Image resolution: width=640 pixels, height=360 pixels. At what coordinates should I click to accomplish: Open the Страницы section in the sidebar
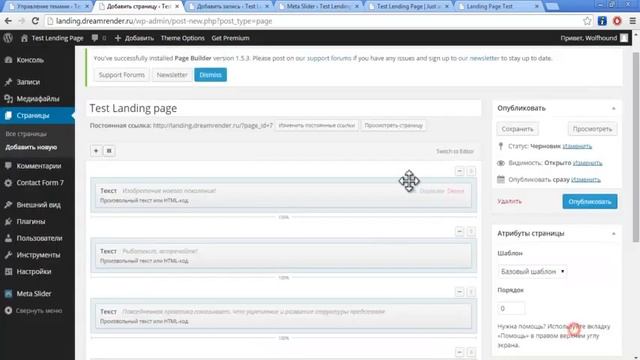pos(37,116)
